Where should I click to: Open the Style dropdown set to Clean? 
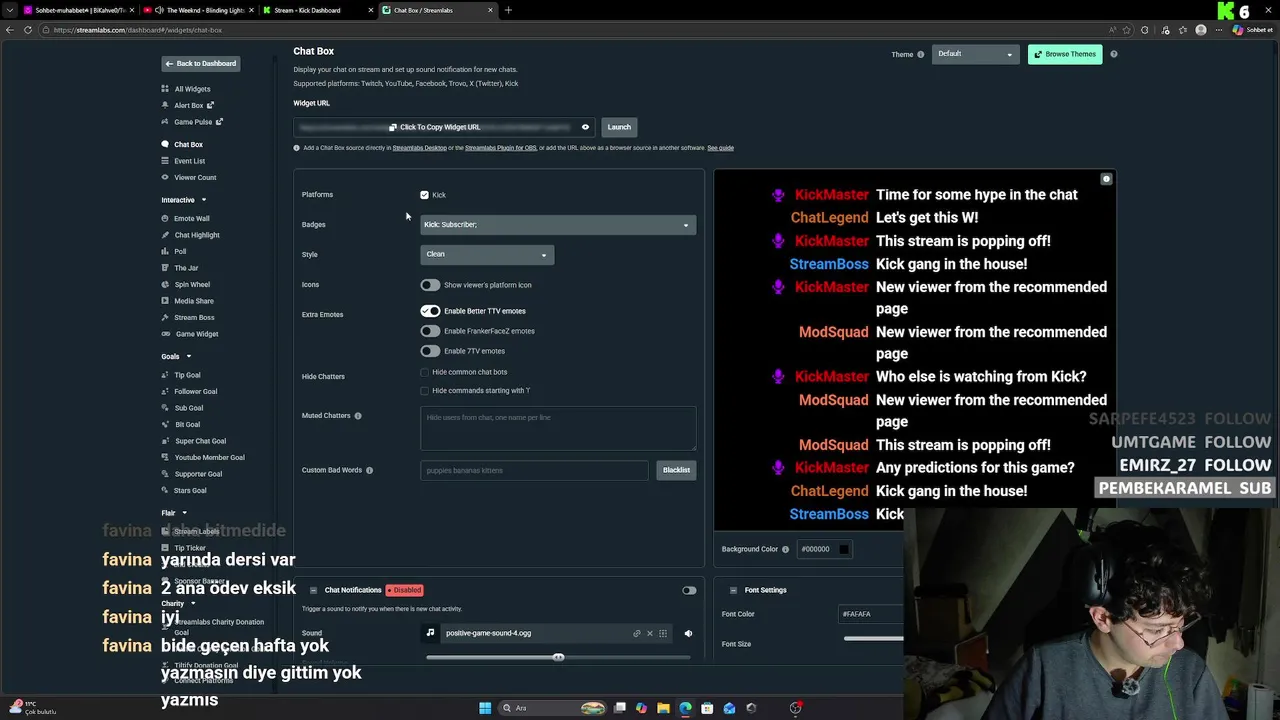click(487, 254)
